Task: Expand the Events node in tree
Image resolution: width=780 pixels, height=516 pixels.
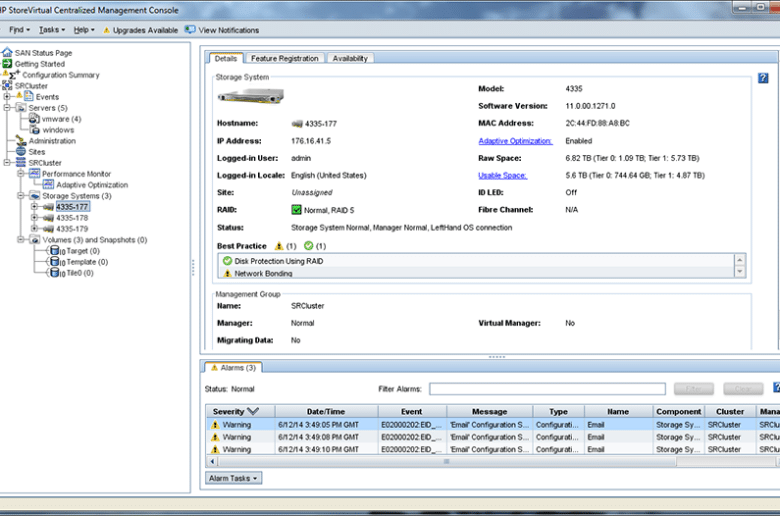Action: [x=7, y=97]
